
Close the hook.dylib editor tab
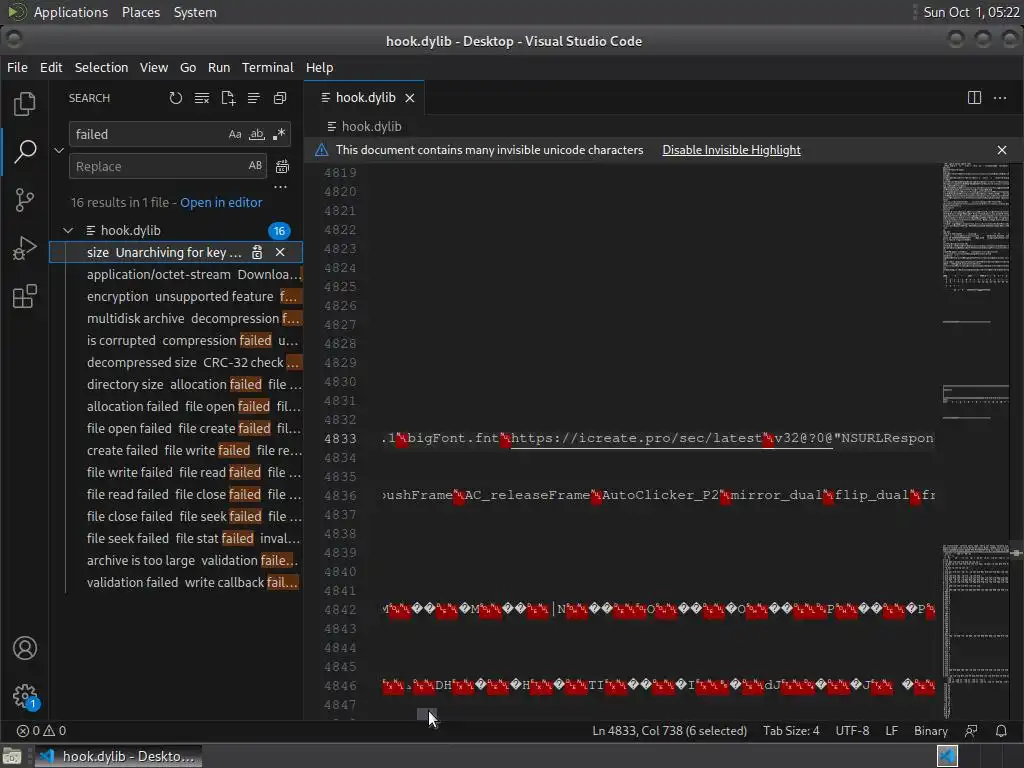(x=409, y=98)
